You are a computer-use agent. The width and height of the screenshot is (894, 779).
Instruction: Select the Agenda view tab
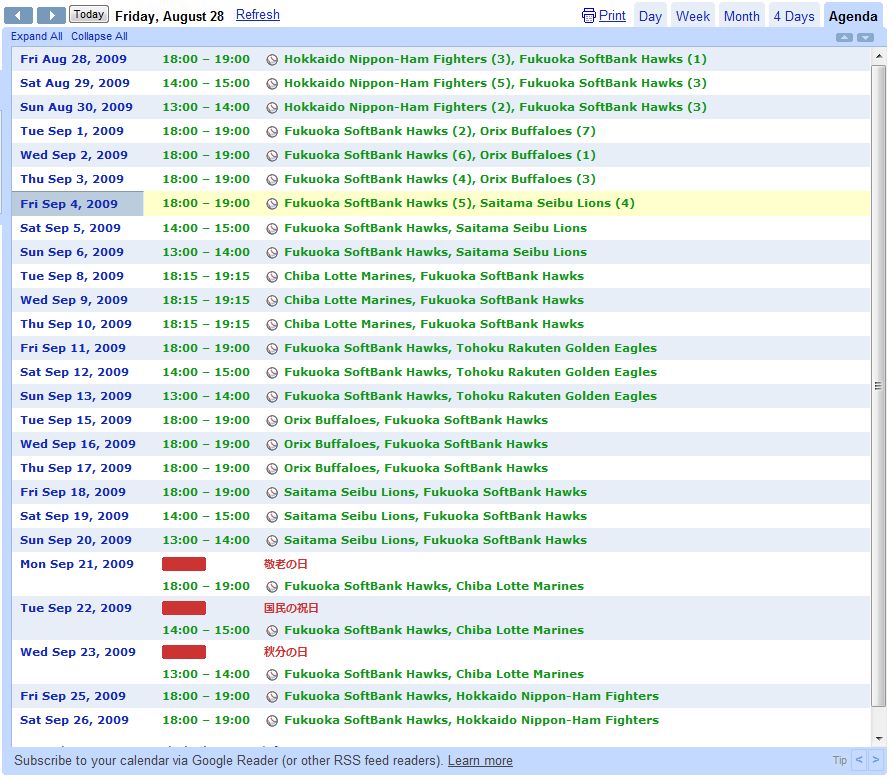853,16
